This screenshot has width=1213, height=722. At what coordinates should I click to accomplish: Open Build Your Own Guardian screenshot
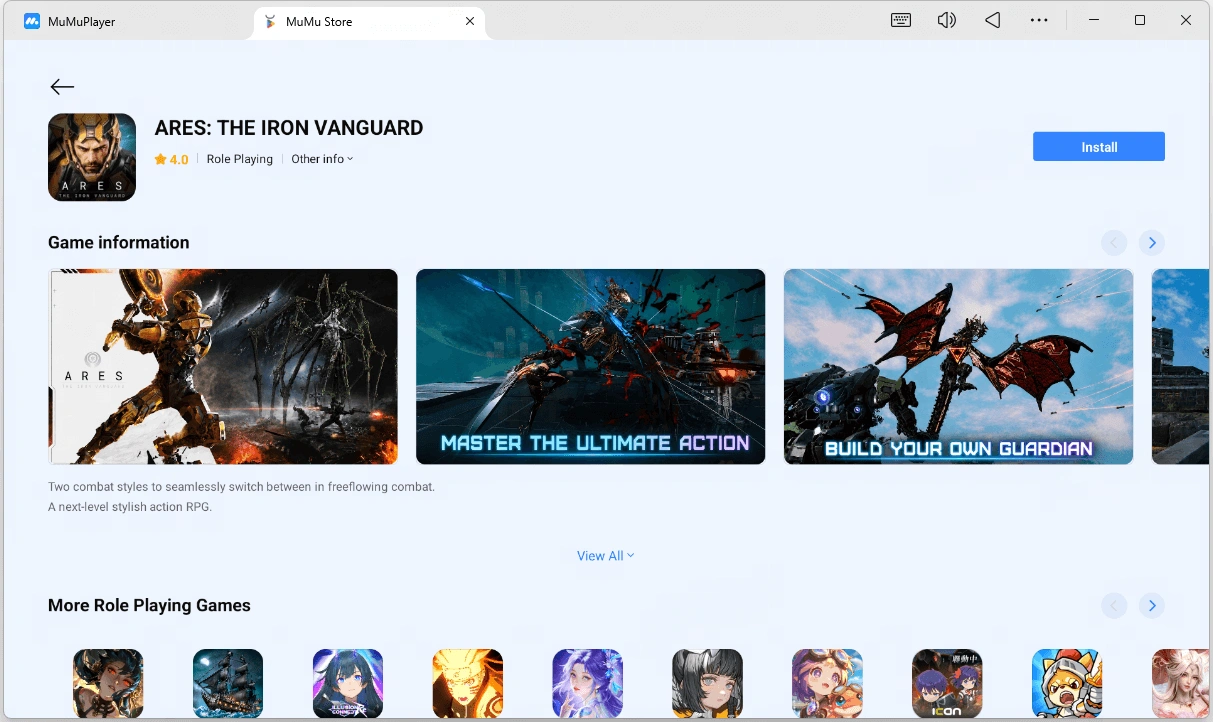958,367
